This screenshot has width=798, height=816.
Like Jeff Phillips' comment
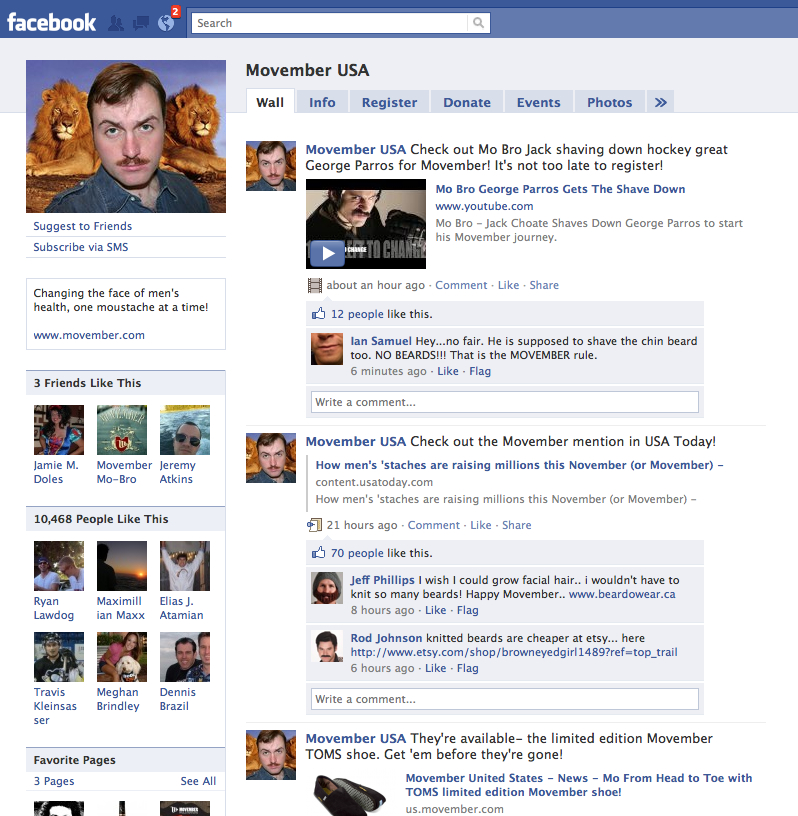436,610
